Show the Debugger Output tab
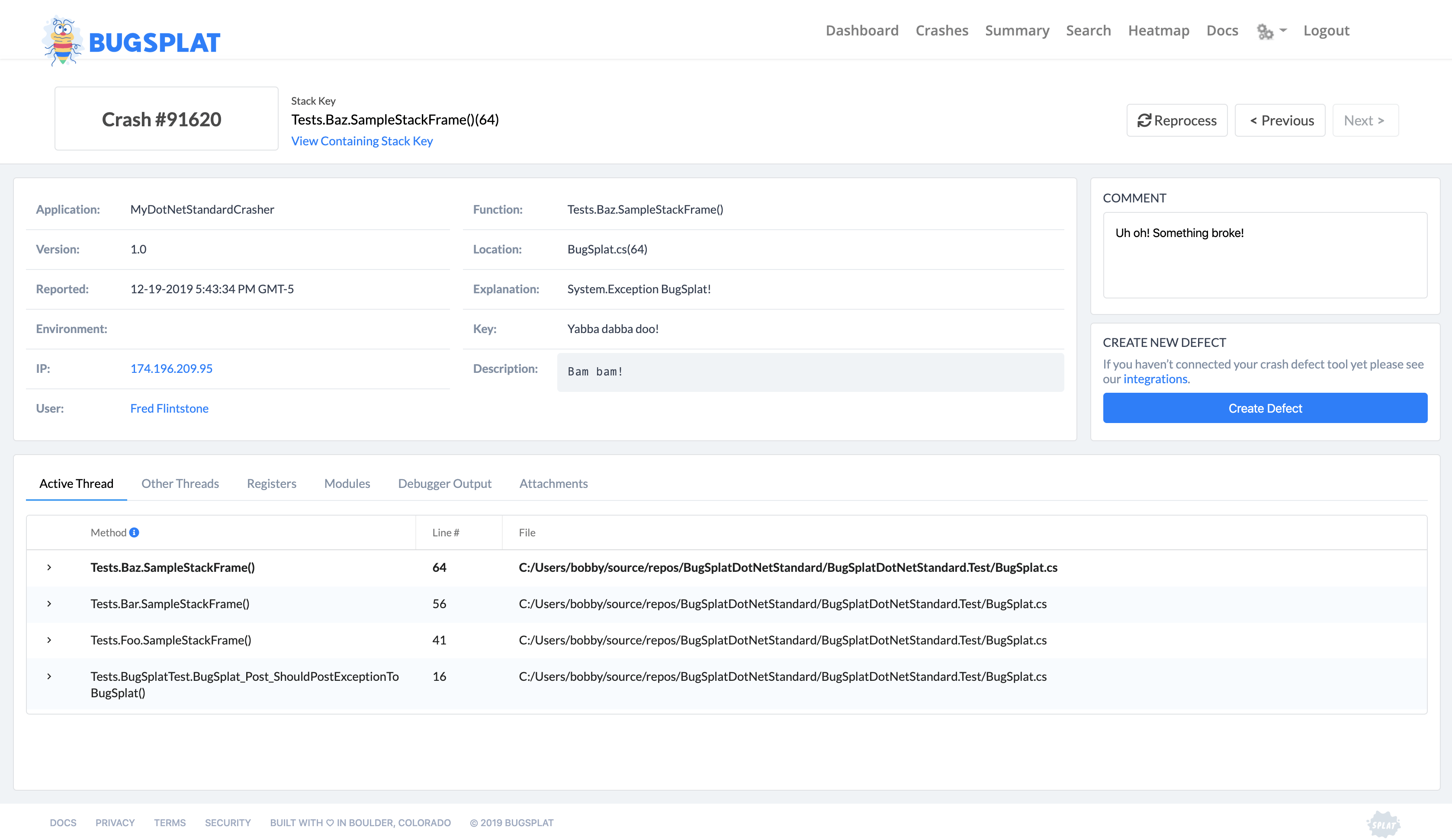Screen dimensions: 1452x840 445,484
